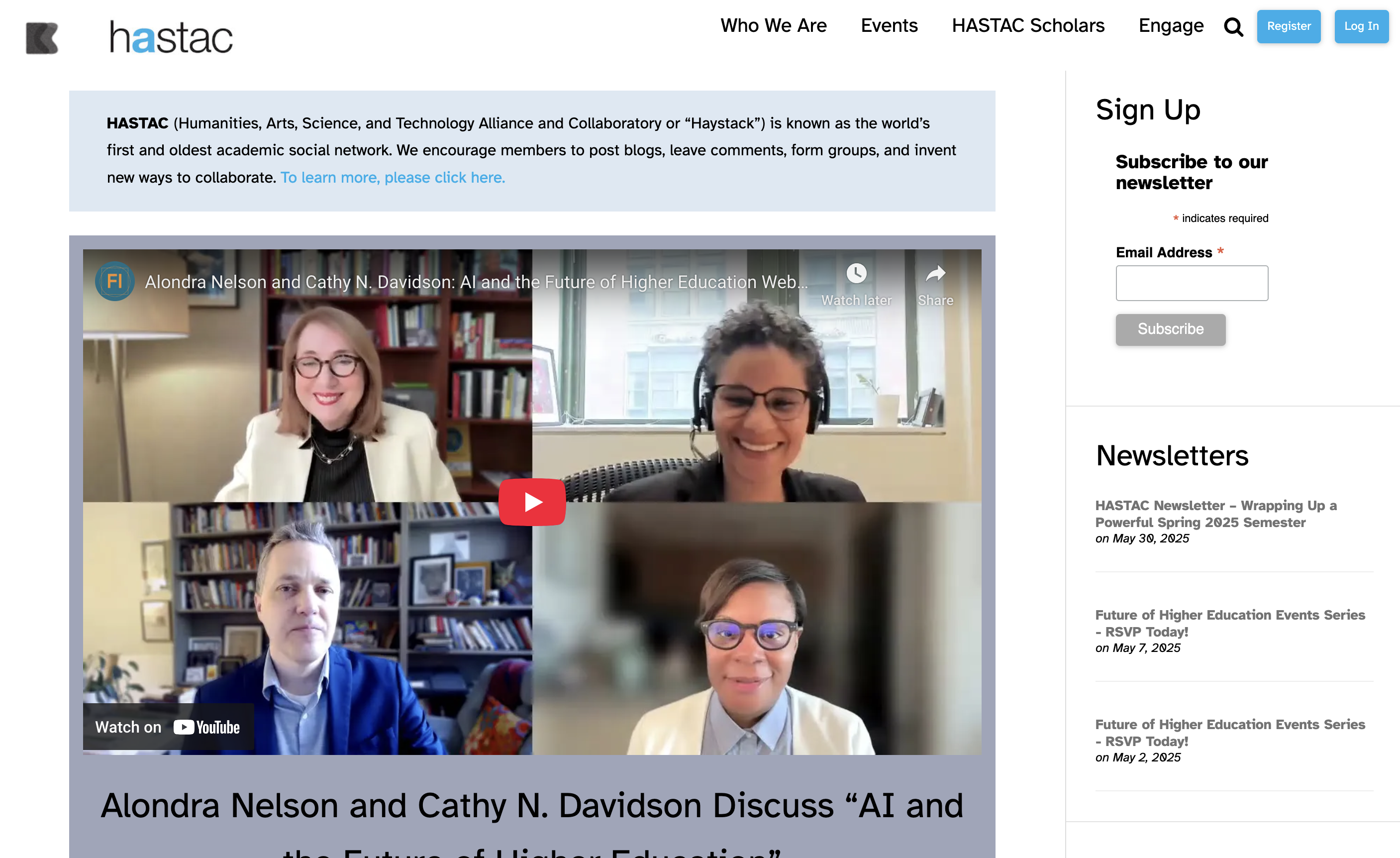Screen dimensions: 1400x858
Task: Open the Engage menu
Action: pos(1171,25)
